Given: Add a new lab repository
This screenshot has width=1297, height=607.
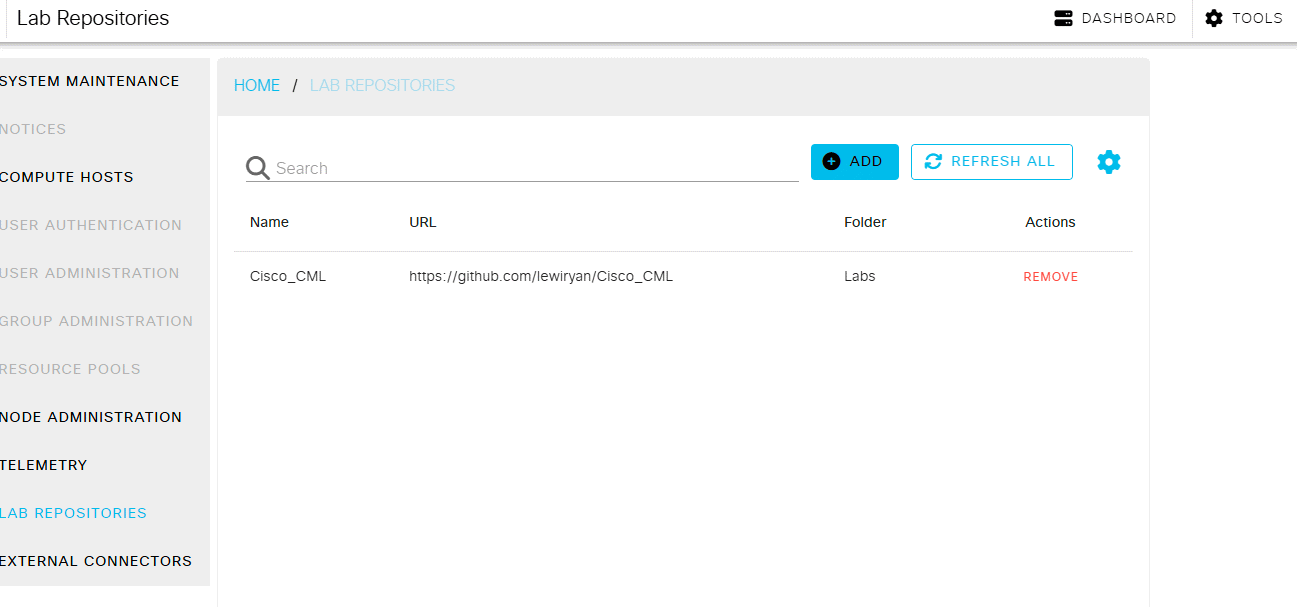Looking at the screenshot, I should click(x=855, y=162).
